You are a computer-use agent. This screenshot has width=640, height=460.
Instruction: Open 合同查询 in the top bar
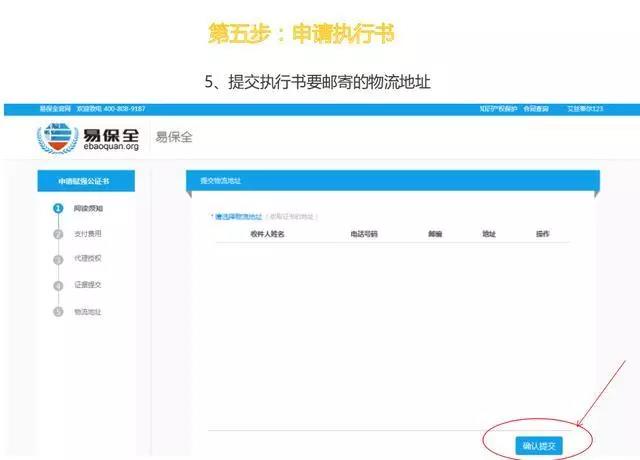point(536,109)
